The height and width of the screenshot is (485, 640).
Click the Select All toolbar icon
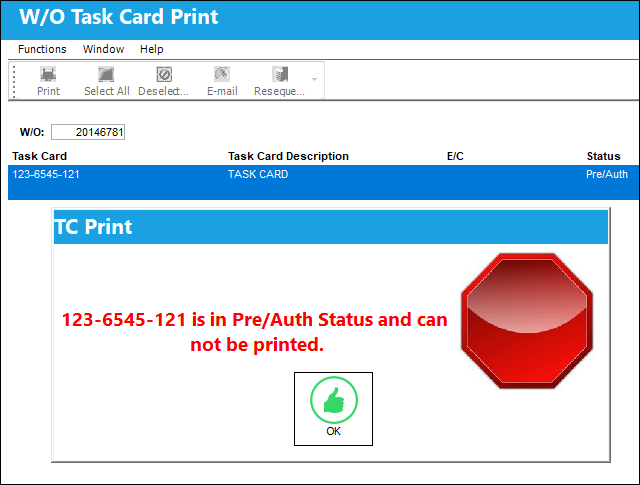tap(107, 81)
